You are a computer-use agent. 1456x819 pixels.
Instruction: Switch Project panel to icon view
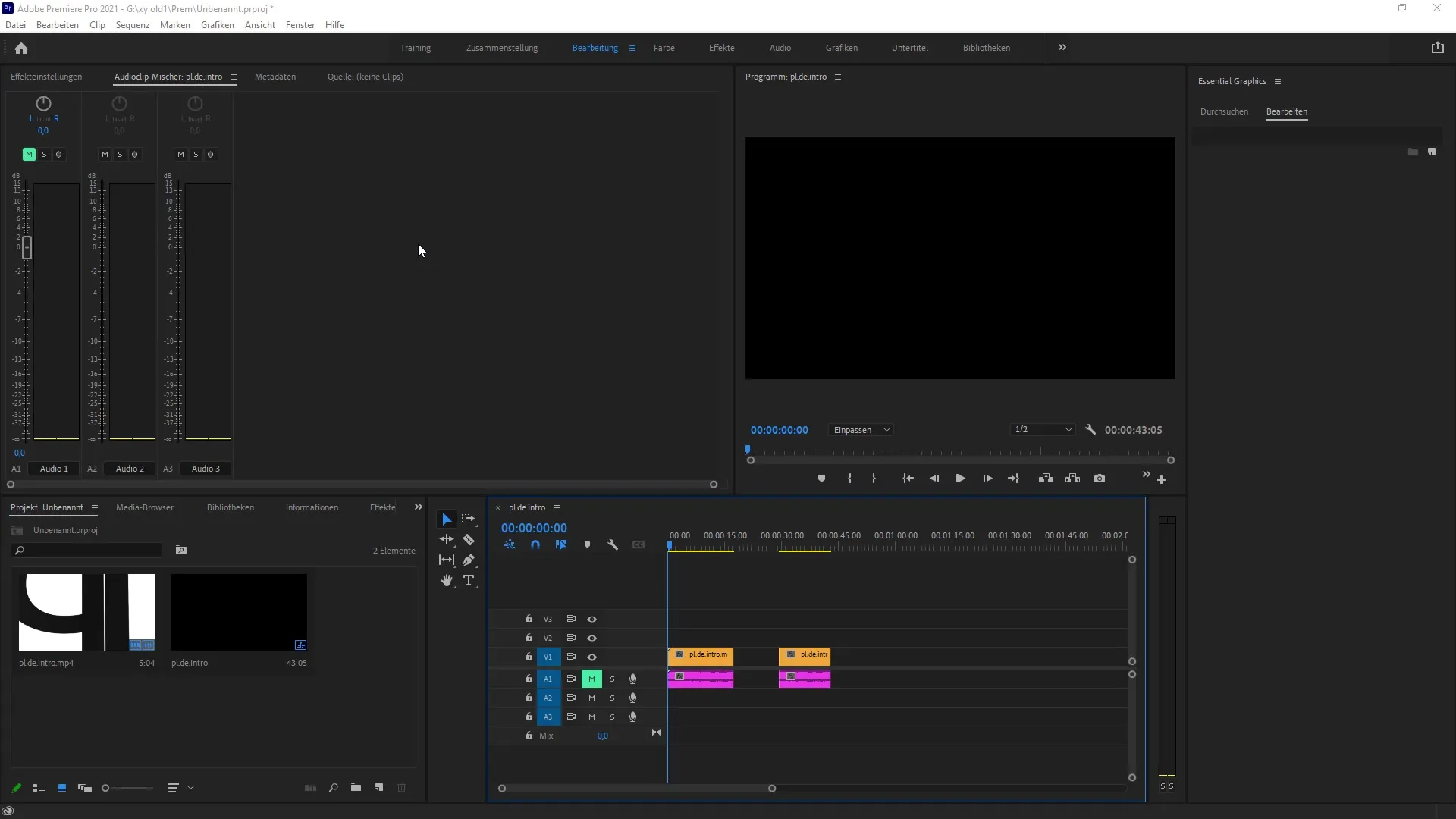pos(62,789)
